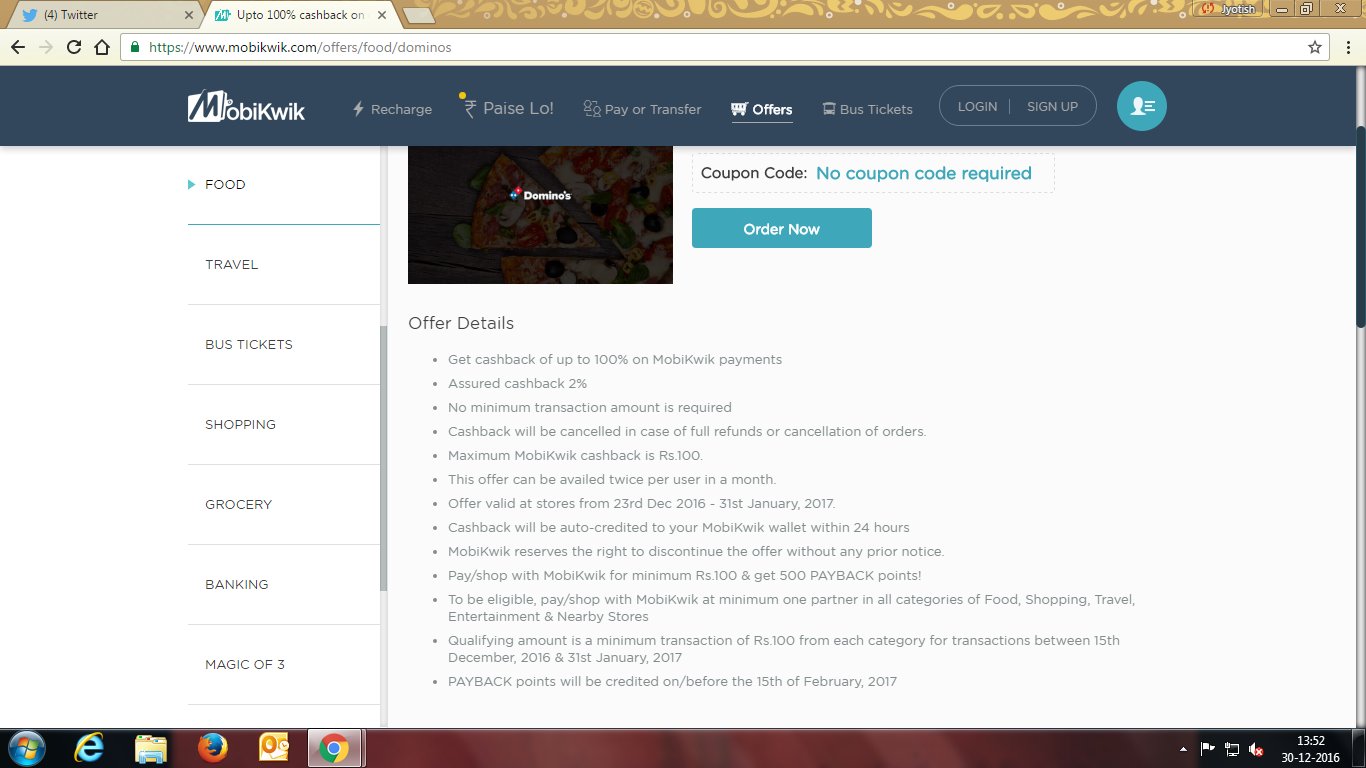The height and width of the screenshot is (768, 1366).
Task: Select BUS TICKETS category in sidebar
Action: click(249, 344)
